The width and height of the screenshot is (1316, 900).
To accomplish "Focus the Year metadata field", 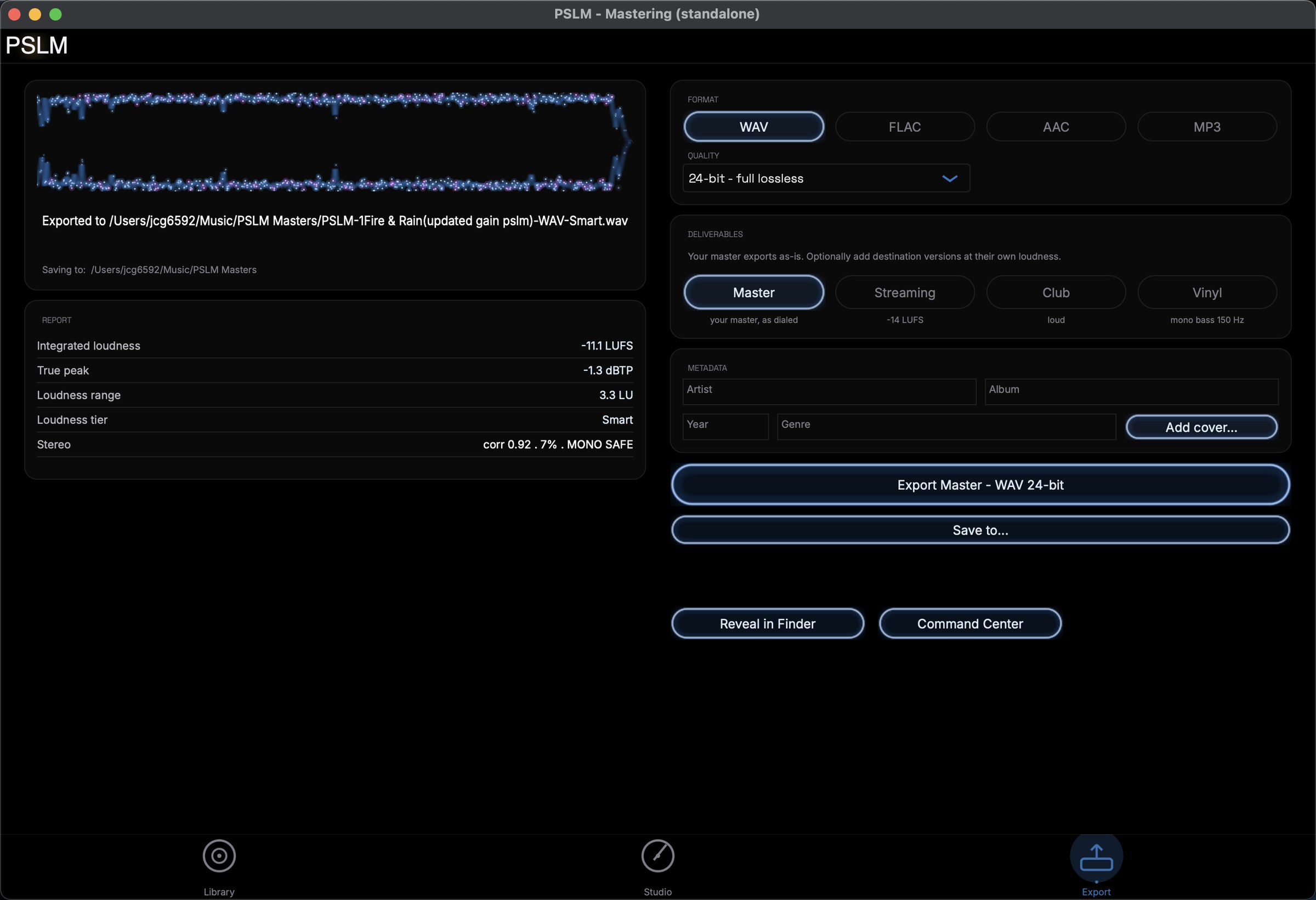I will pyautogui.click(x=725, y=427).
